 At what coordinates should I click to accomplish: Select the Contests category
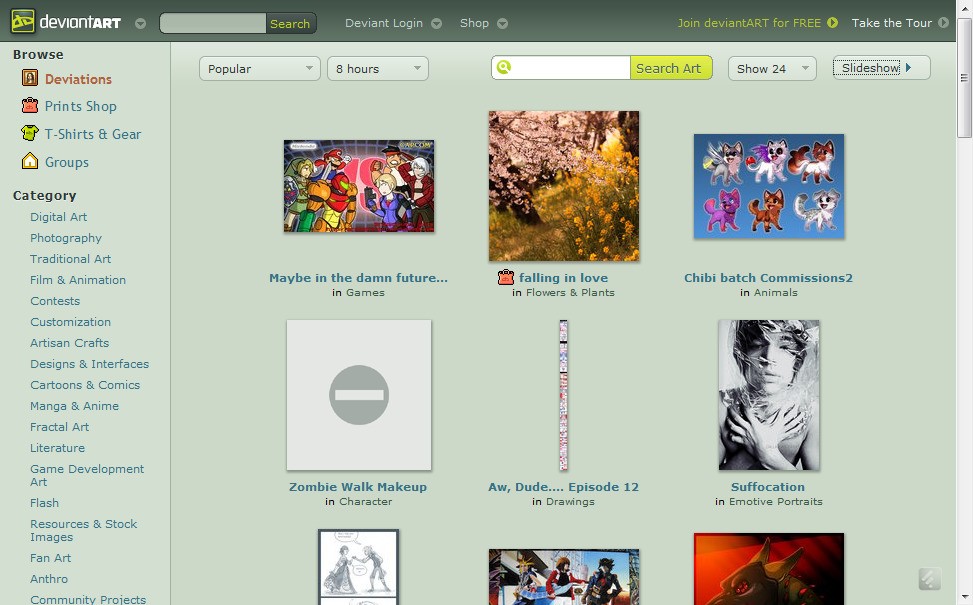click(55, 301)
